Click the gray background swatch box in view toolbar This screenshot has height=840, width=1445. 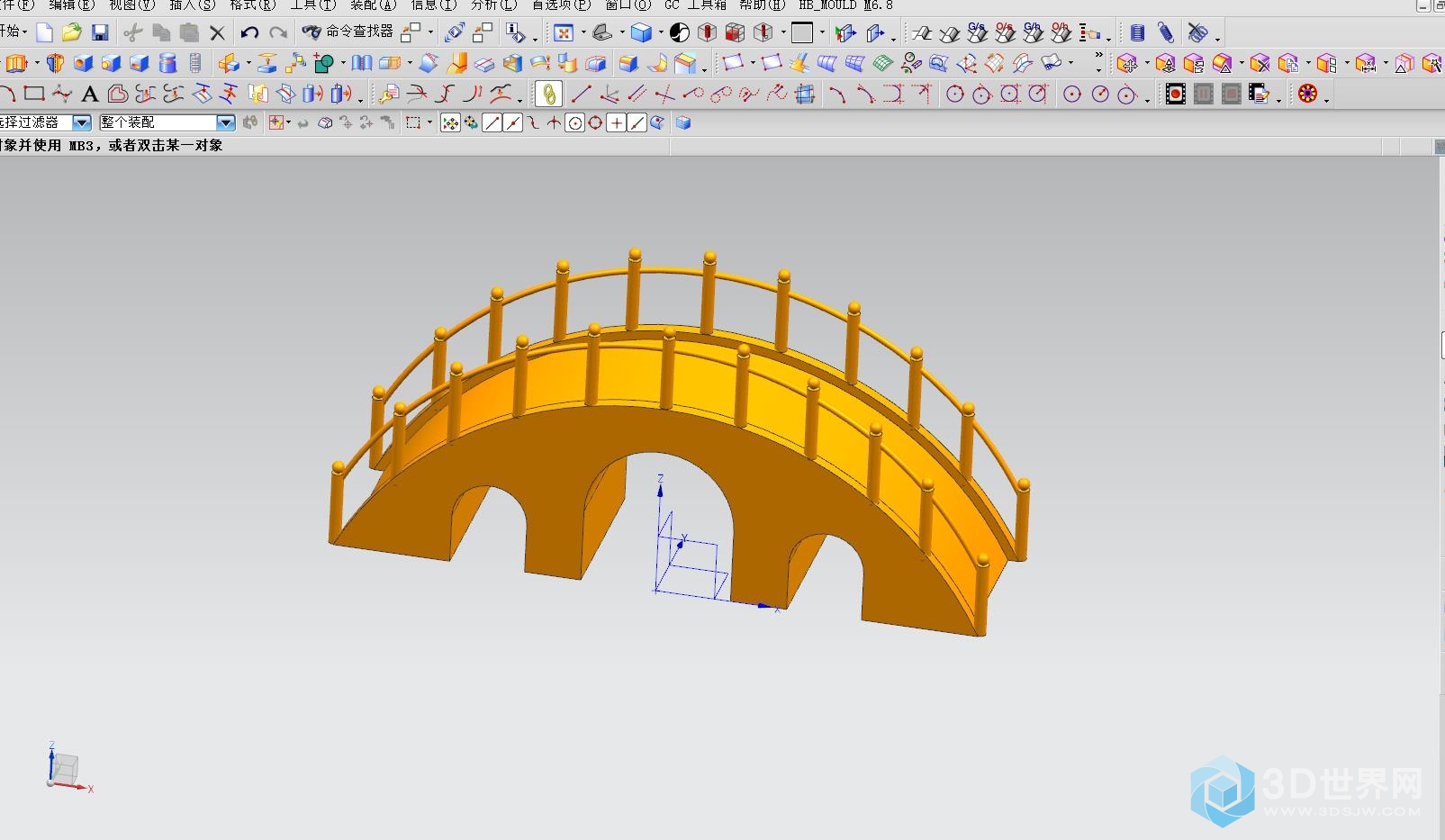tap(802, 33)
